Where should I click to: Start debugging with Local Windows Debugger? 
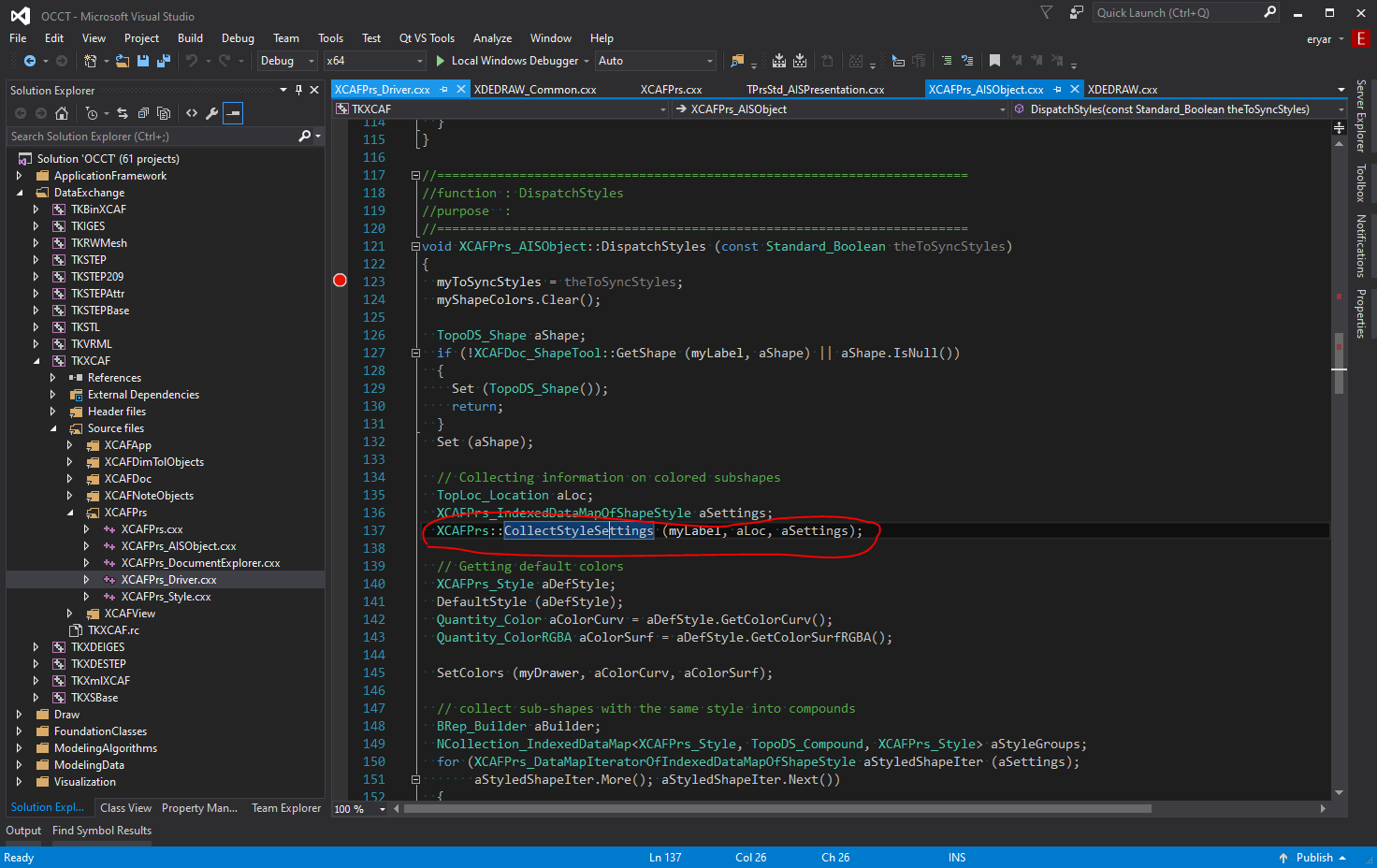(441, 61)
